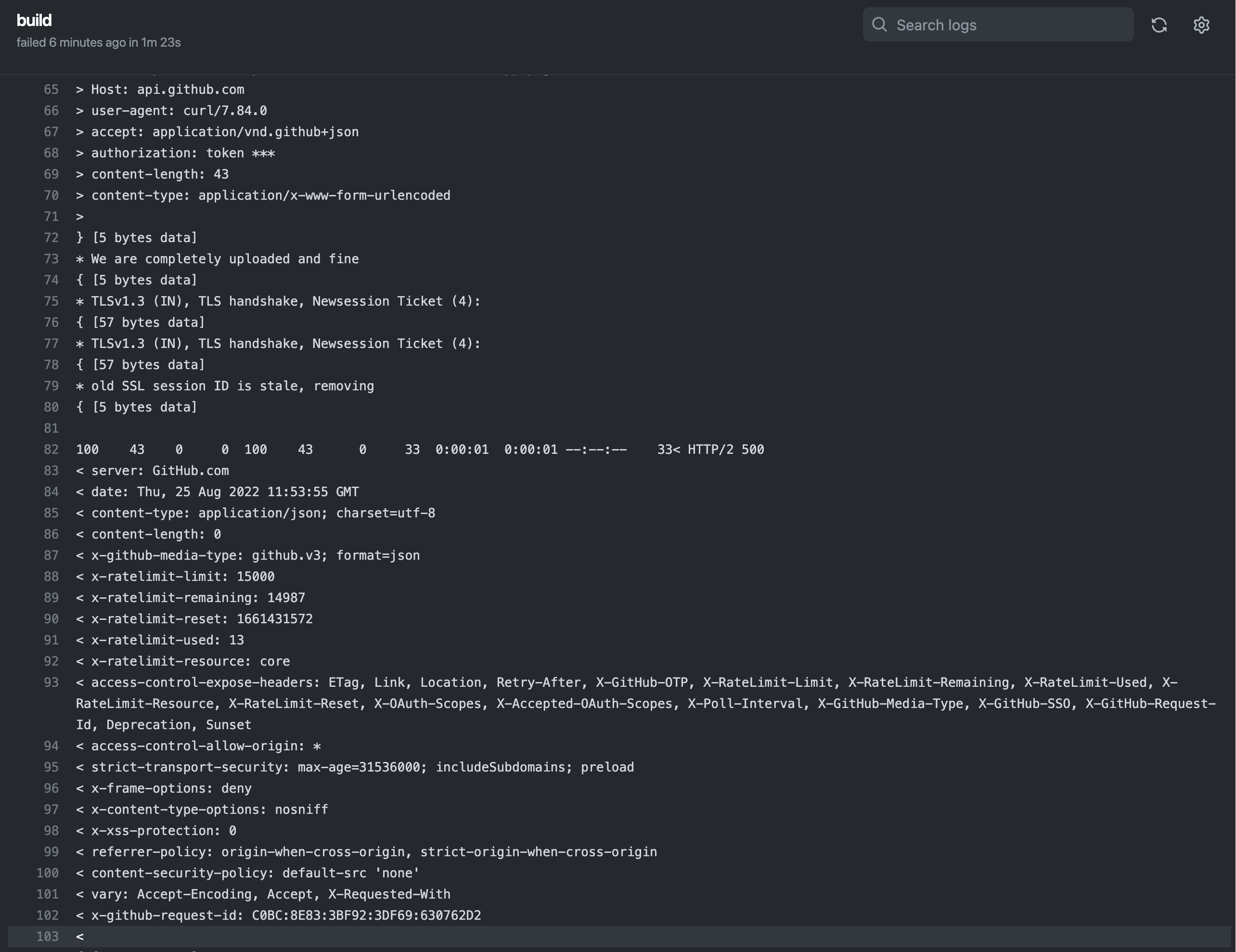This screenshot has height=952, width=1236.
Task: Click the 'referrer-policy' header line
Action: coord(367,852)
